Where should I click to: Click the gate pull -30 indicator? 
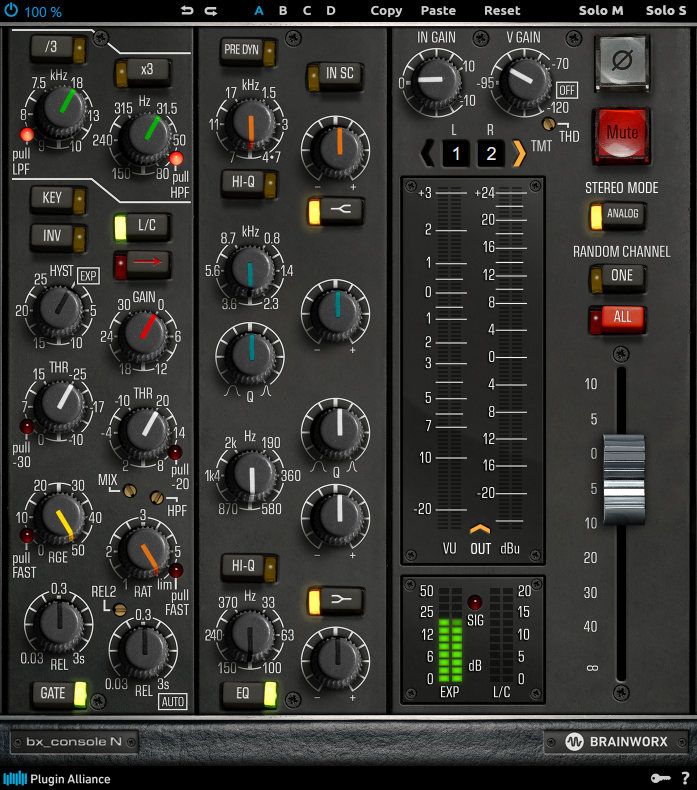[27, 426]
